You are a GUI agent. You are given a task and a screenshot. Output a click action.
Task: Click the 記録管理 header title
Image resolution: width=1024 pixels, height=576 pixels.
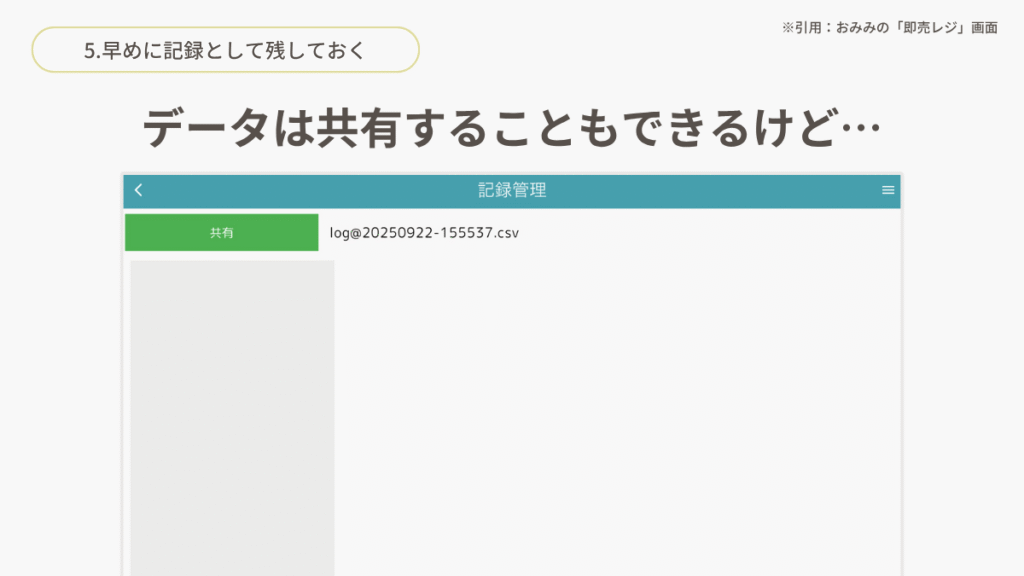point(512,191)
